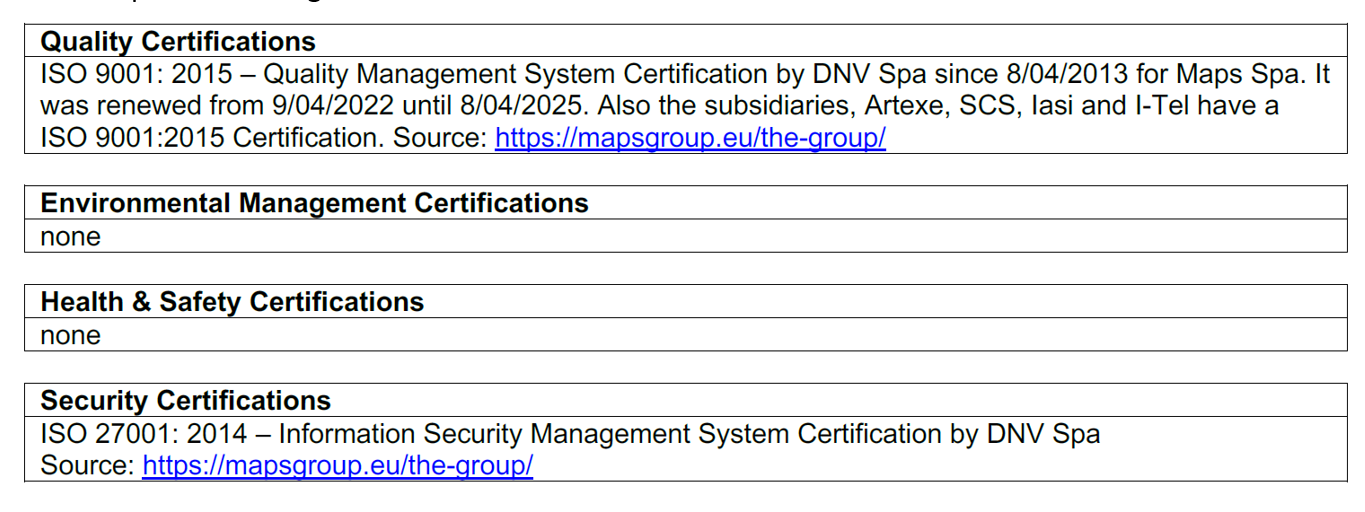Image resolution: width=1365 pixels, height=512 pixels.
Task: Click the Health & Safety Certifications heading
Action: tap(232, 302)
